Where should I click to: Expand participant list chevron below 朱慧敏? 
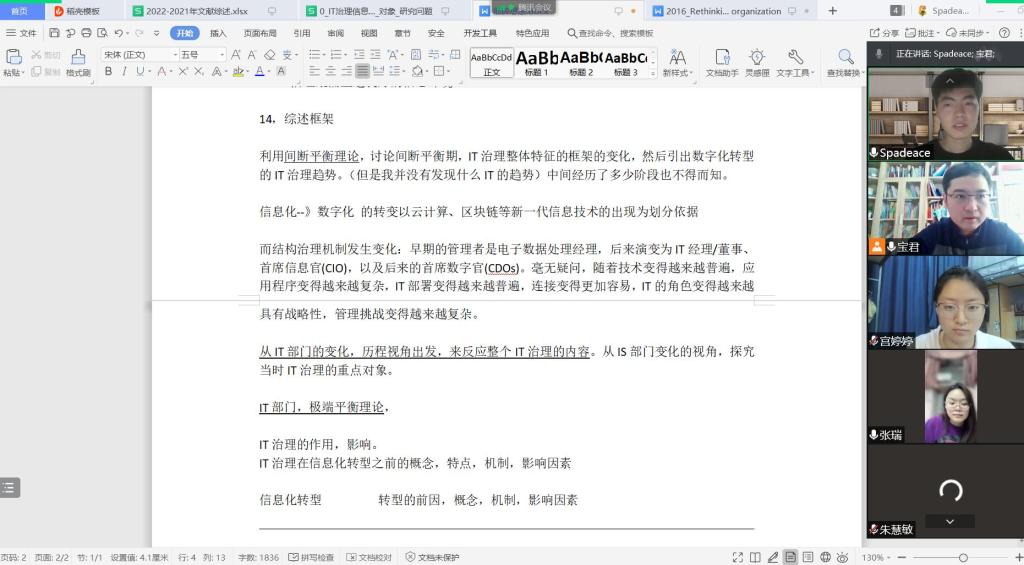(x=950, y=521)
